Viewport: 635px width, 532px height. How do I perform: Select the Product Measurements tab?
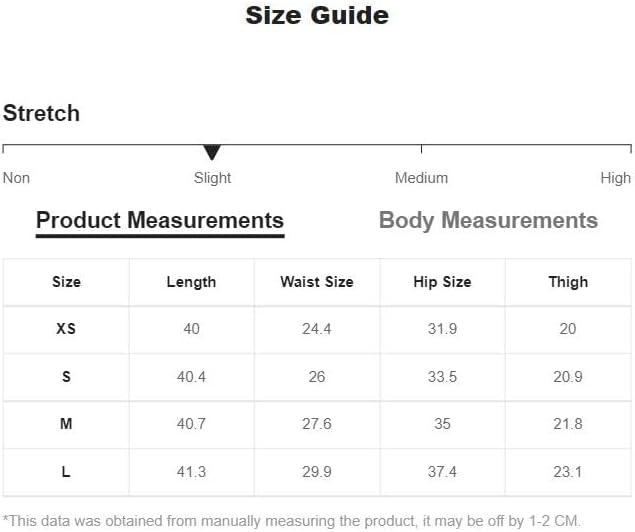160,221
